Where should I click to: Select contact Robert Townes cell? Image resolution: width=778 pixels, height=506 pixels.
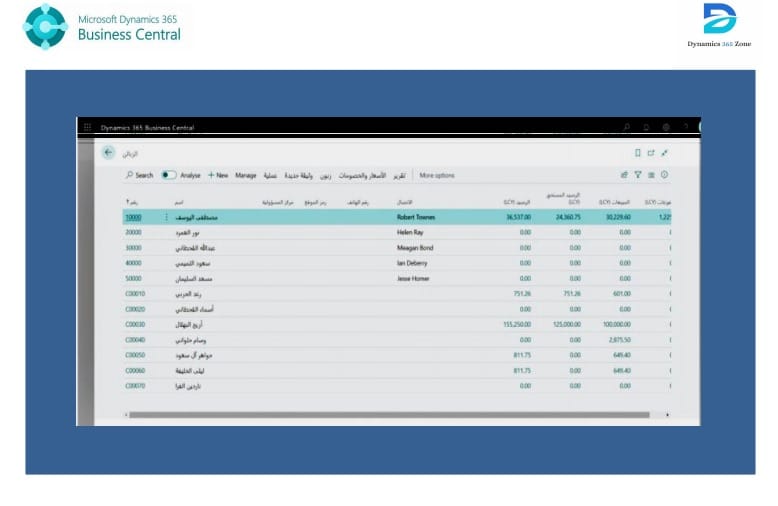[x=416, y=217]
